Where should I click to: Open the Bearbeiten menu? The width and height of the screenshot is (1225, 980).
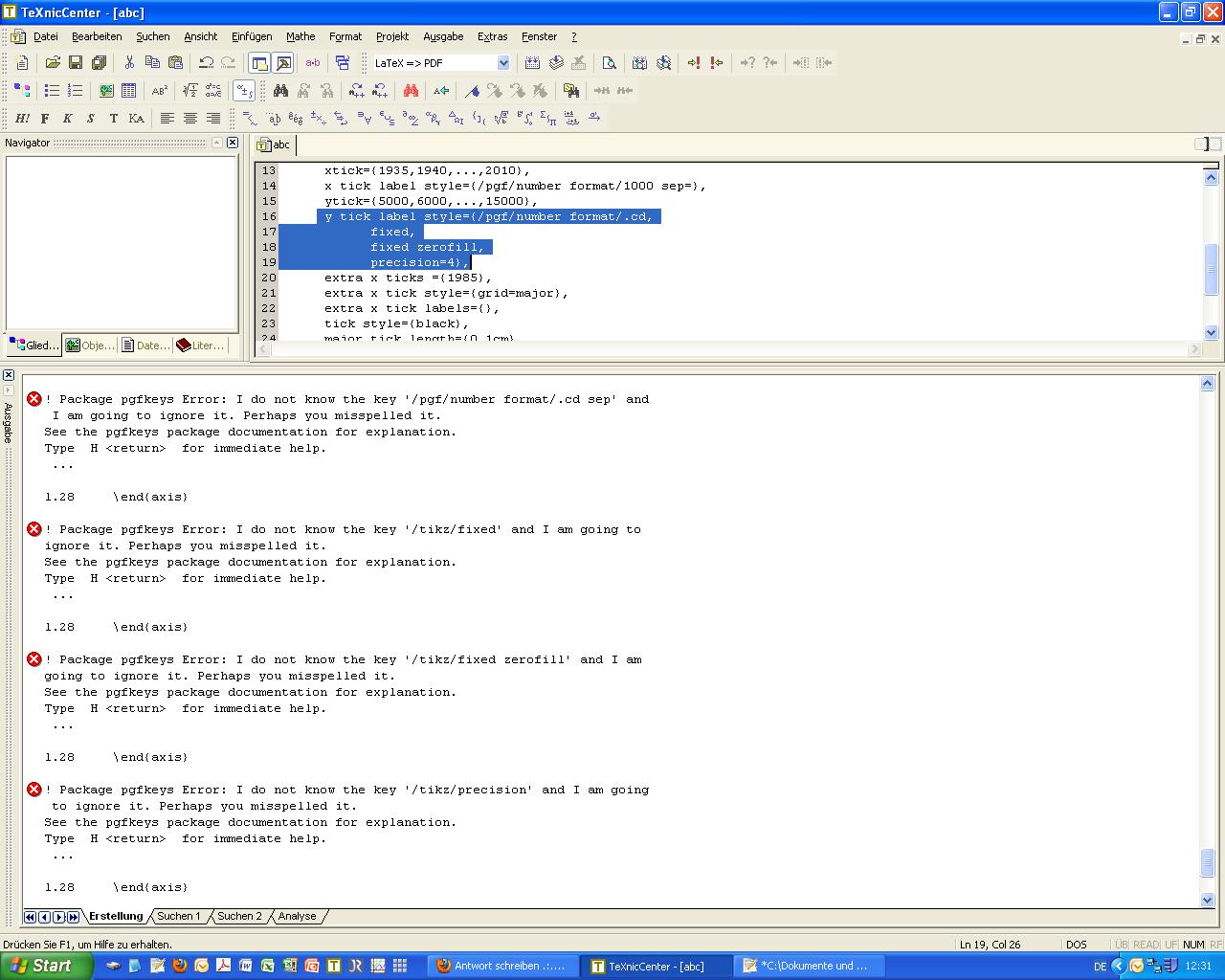coord(97,36)
